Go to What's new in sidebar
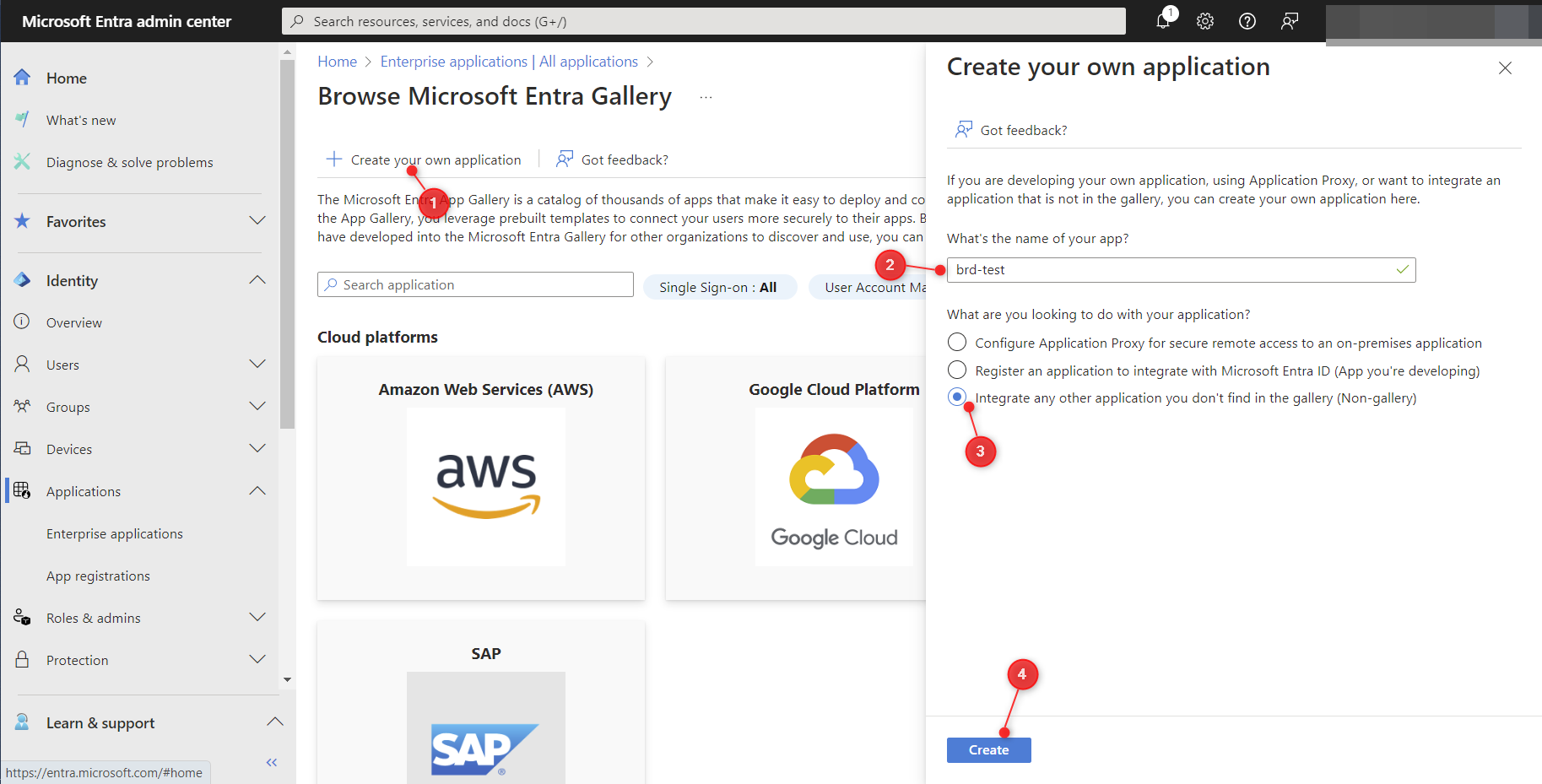The image size is (1542, 784). (81, 120)
